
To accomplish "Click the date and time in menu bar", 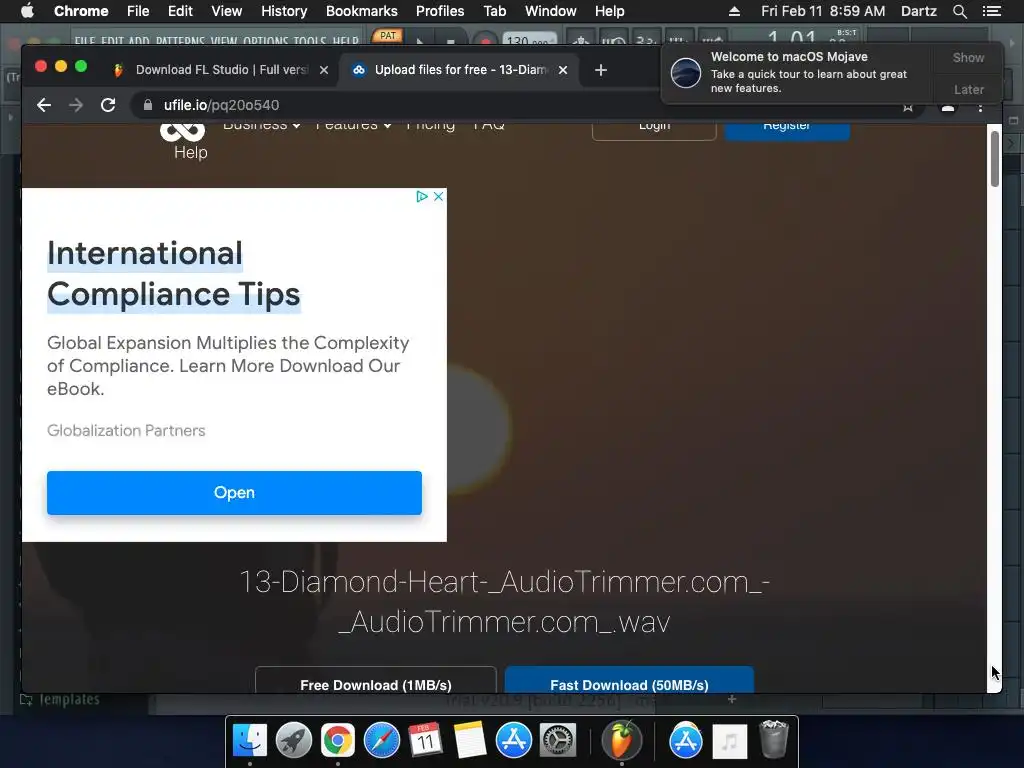I will [x=823, y=11].
